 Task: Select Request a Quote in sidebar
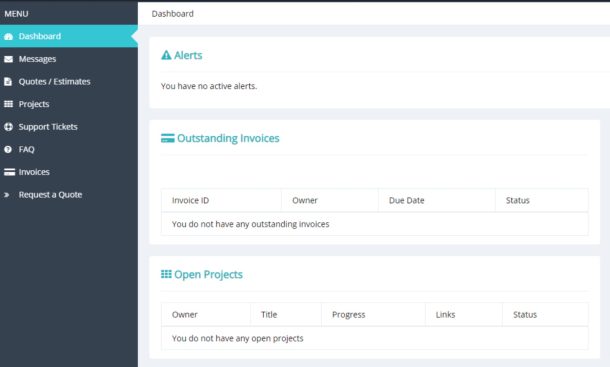tap(69, 195)
